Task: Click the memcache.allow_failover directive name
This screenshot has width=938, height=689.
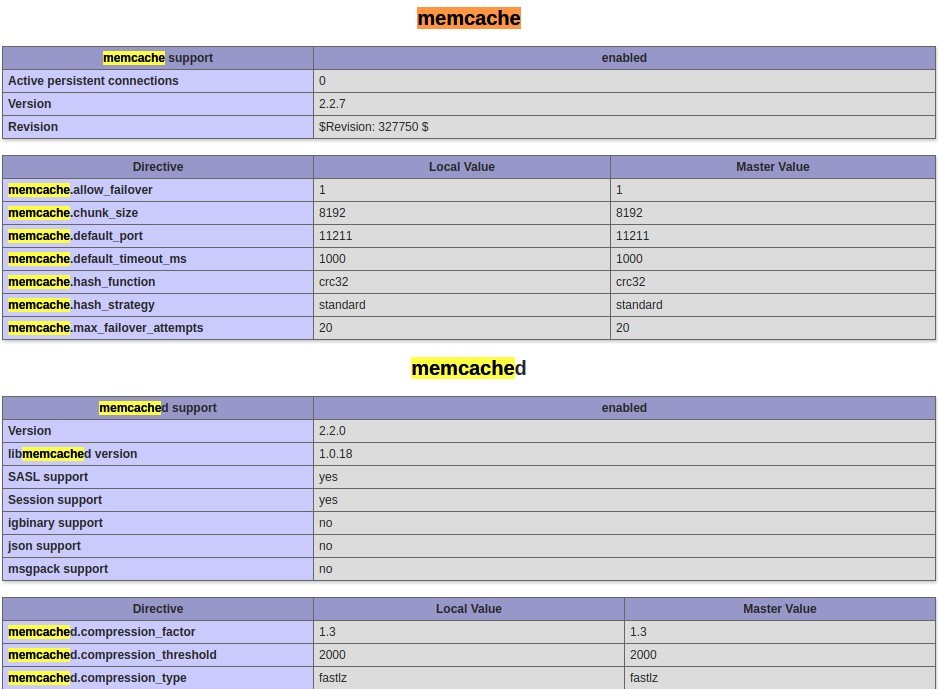Action: (80, 190)
